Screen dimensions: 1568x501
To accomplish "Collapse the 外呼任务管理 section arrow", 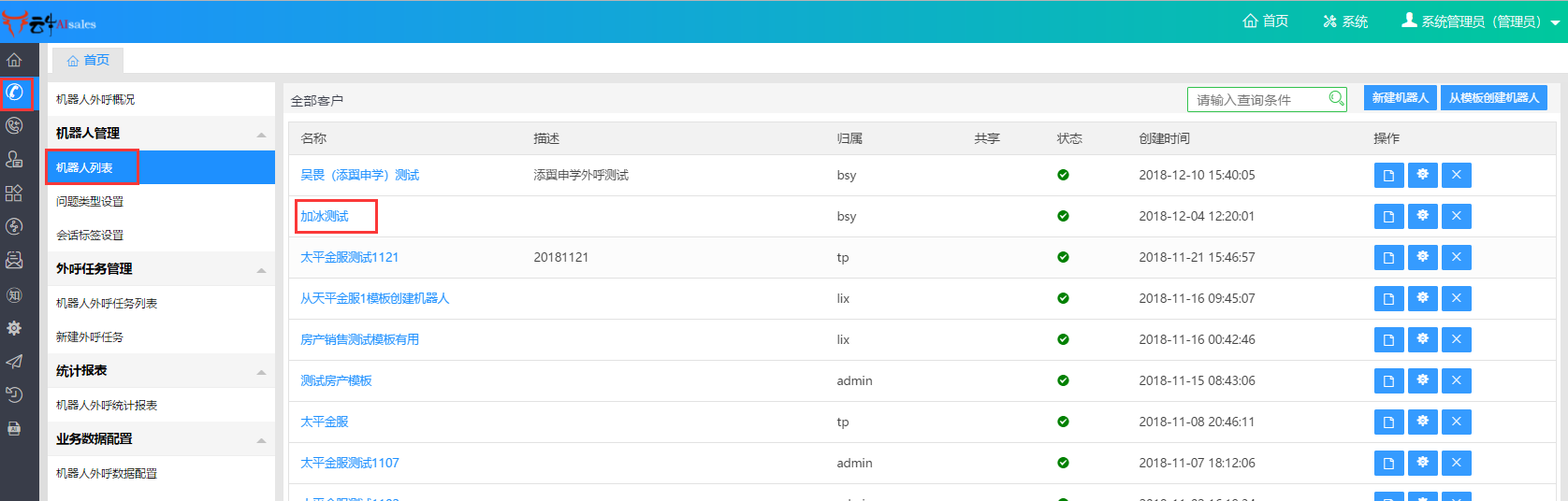I will 261,270.
